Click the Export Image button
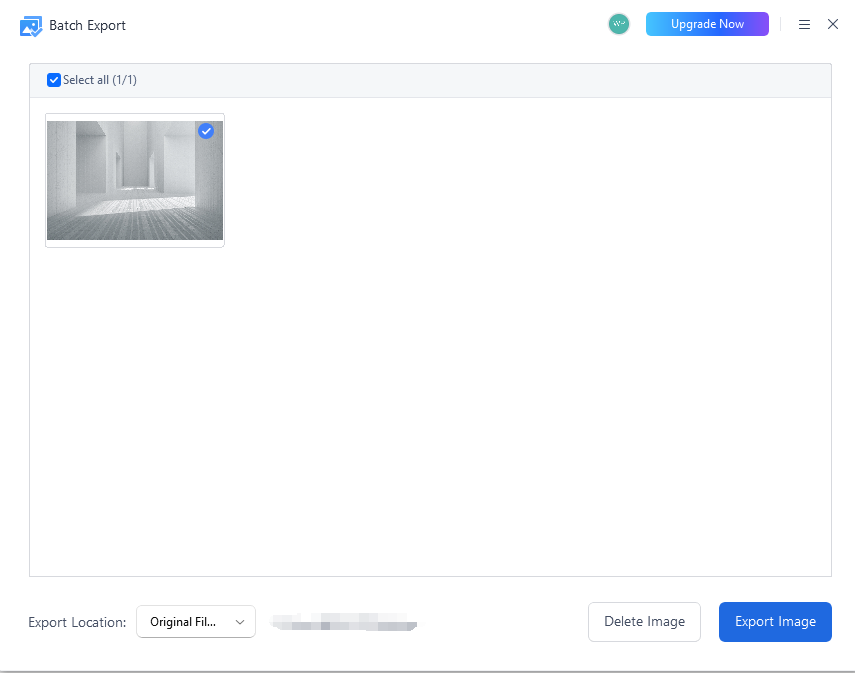 [x=775, y=622]
